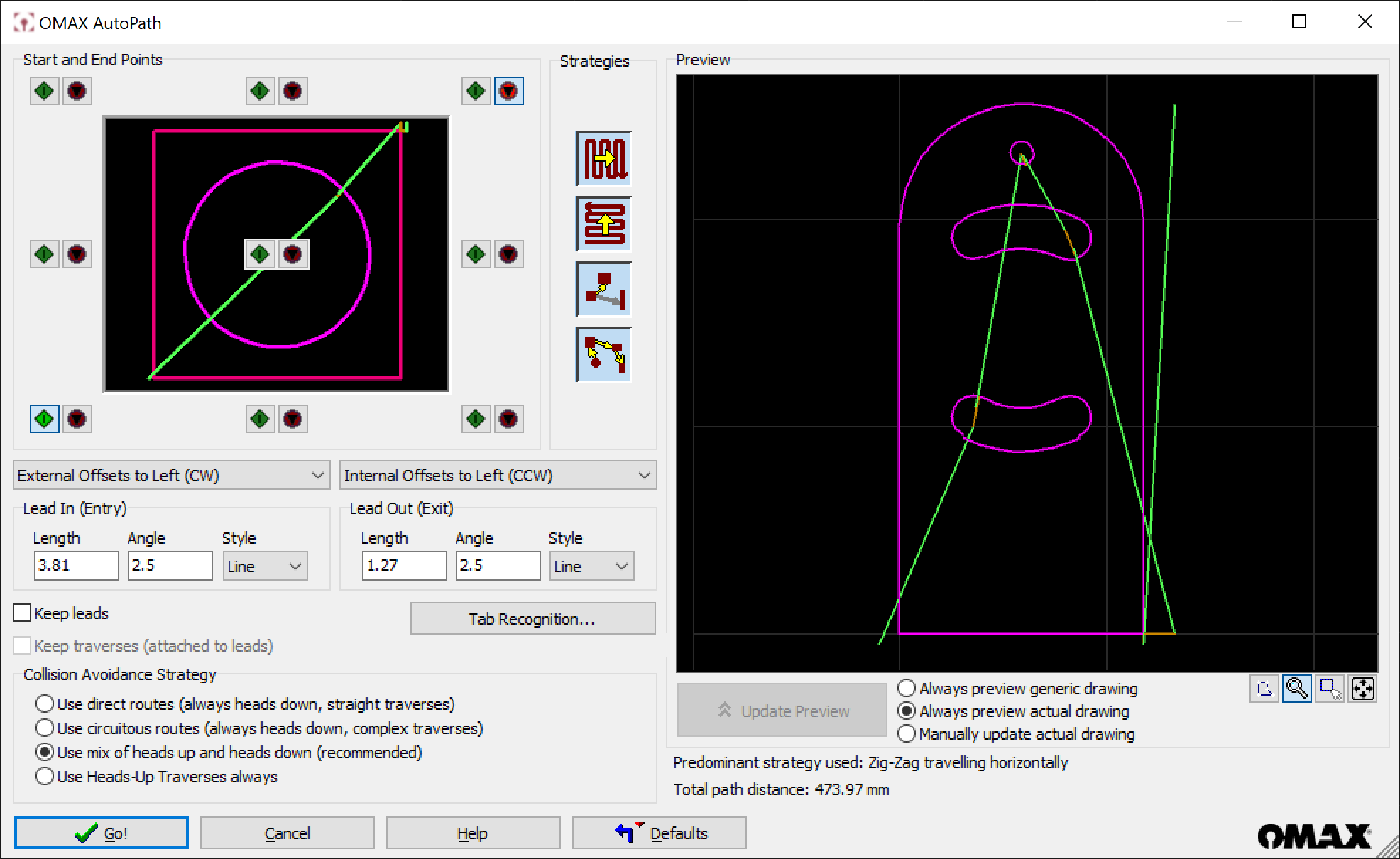The image size is (1400, 859).
Task: Select horizontal zig-zag strategy icon
Action: [603, 158]
